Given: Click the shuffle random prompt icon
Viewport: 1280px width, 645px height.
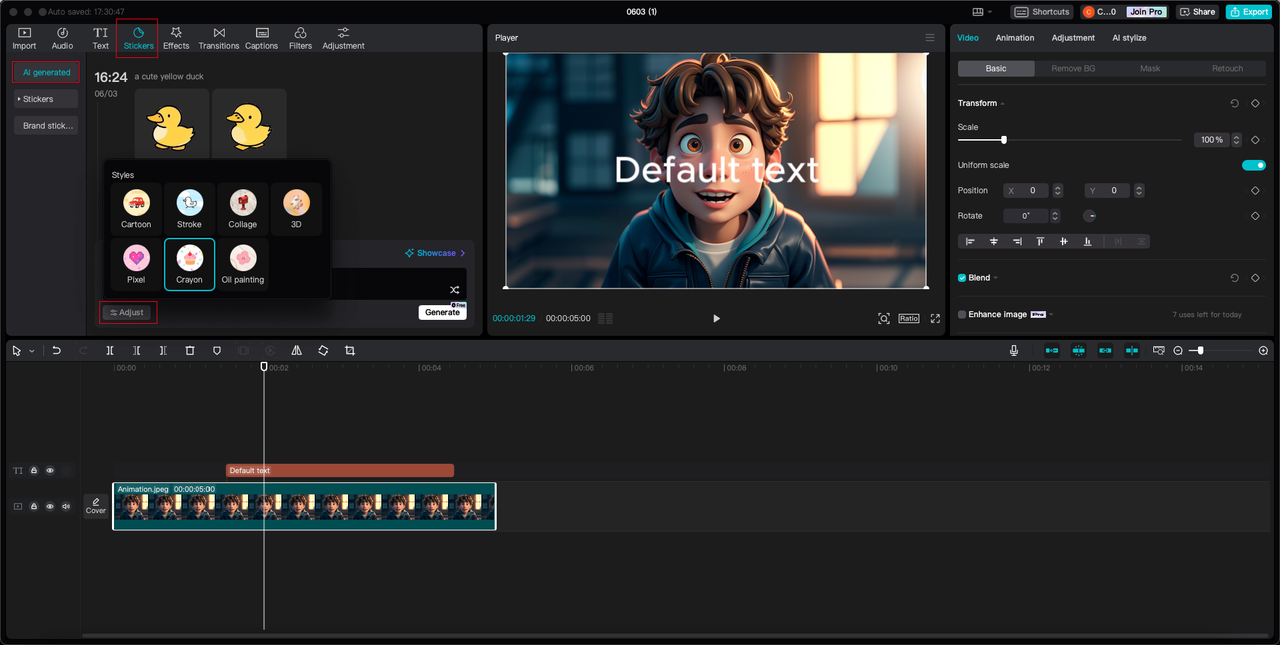Looking at the screenshot, I should click(x=454, y=290).
